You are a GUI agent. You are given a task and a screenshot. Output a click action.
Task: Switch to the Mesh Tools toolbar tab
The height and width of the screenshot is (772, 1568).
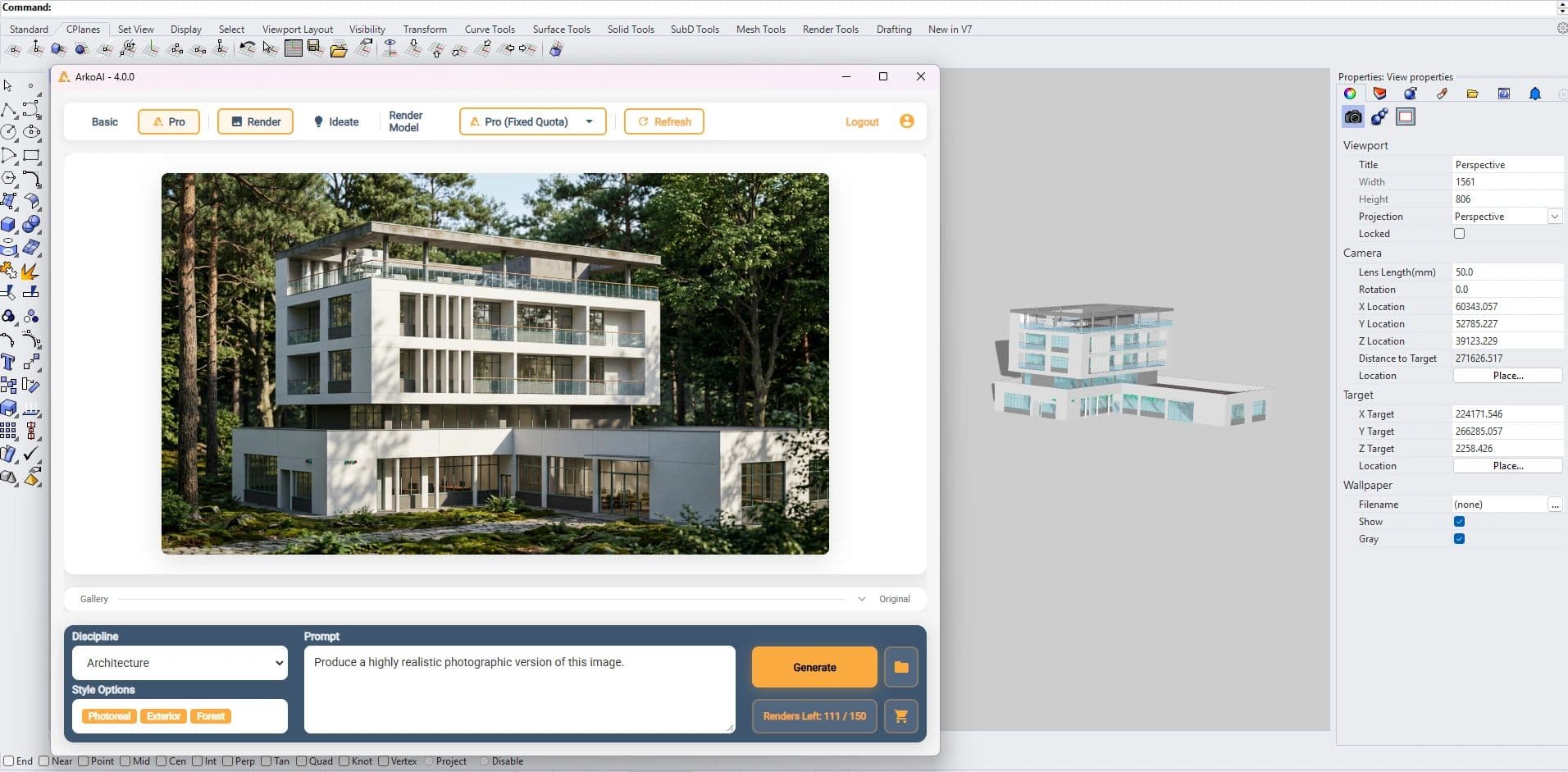(x=760, y=29)
